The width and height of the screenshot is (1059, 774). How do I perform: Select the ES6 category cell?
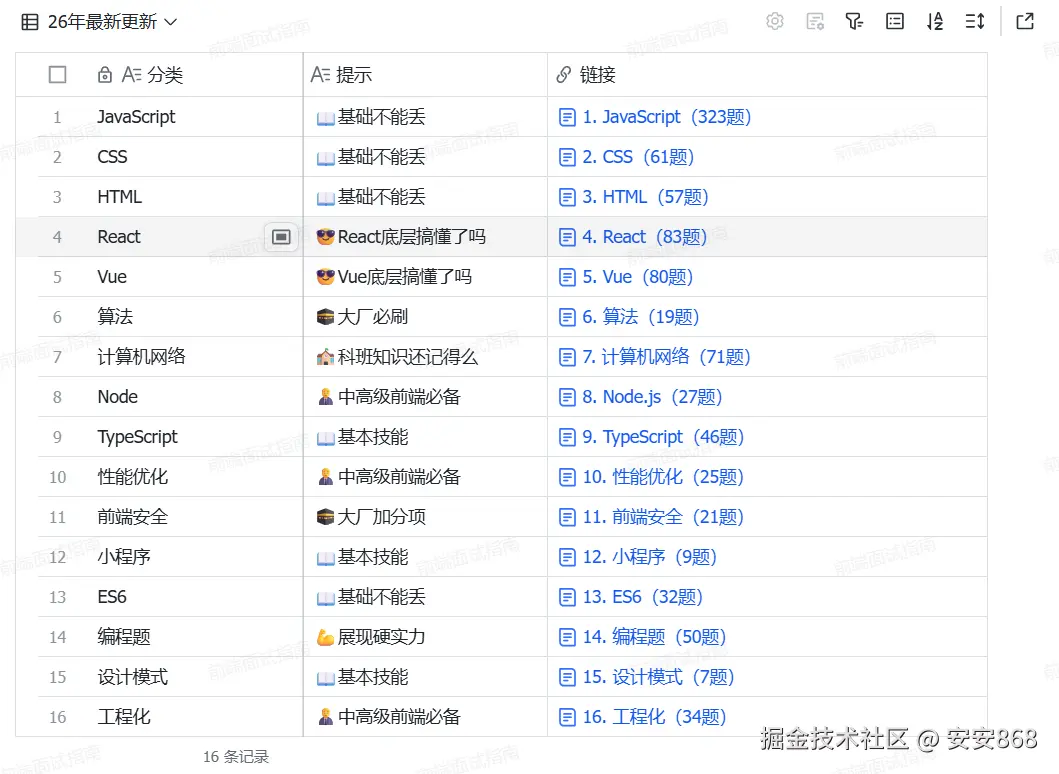coord(189,597)
